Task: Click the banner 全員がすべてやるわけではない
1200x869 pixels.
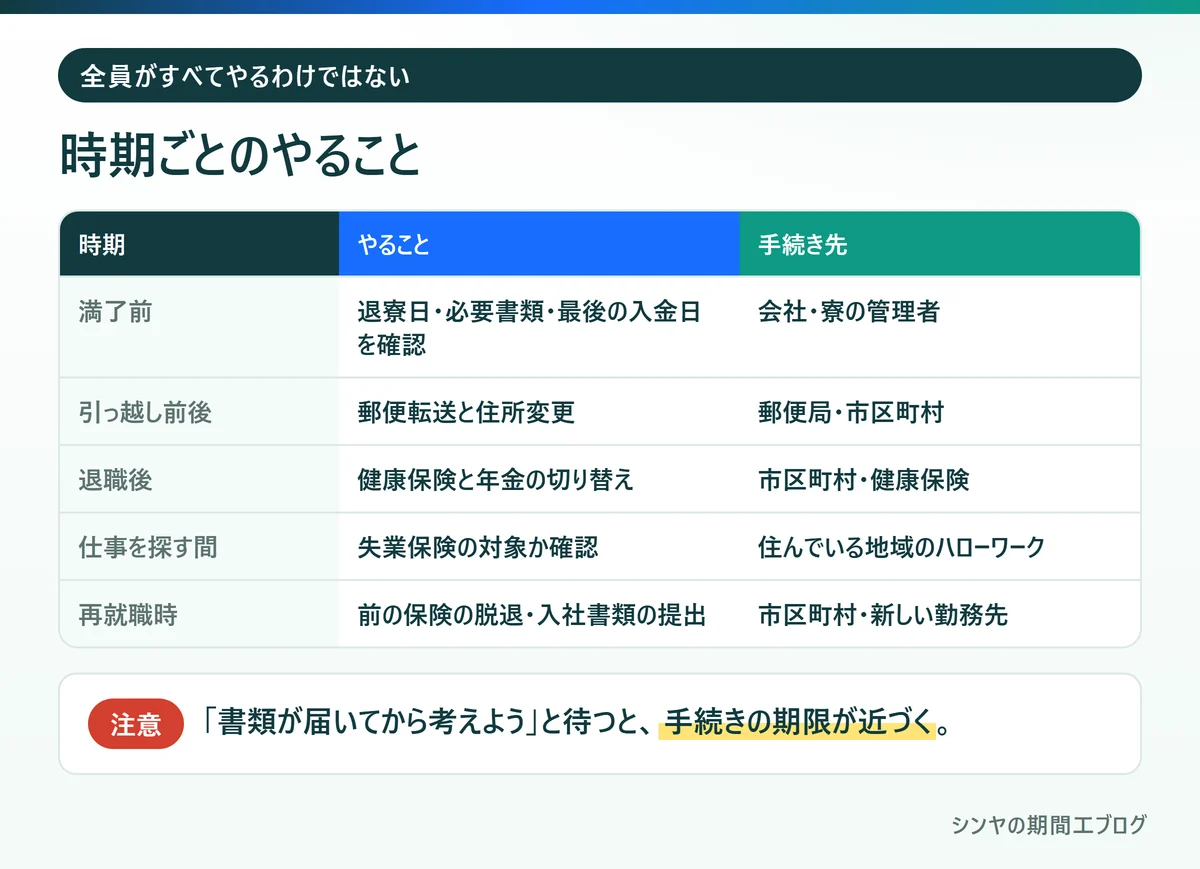Action: pos(600,75)
